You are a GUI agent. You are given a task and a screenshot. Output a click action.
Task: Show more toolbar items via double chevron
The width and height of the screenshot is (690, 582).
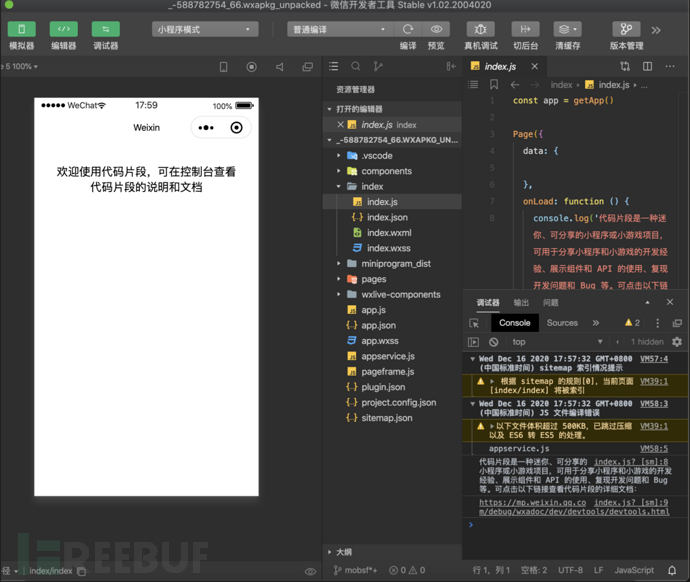(x=656, y=30)
